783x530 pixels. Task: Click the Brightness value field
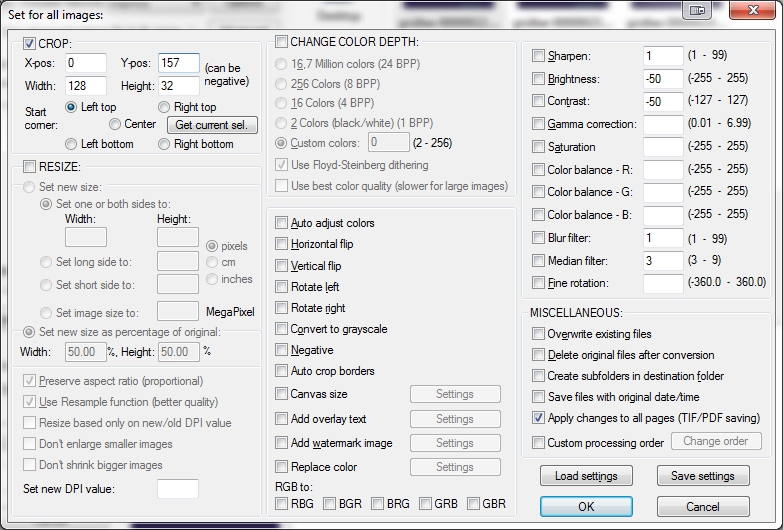pyautogui.click(x=663, y=79)
